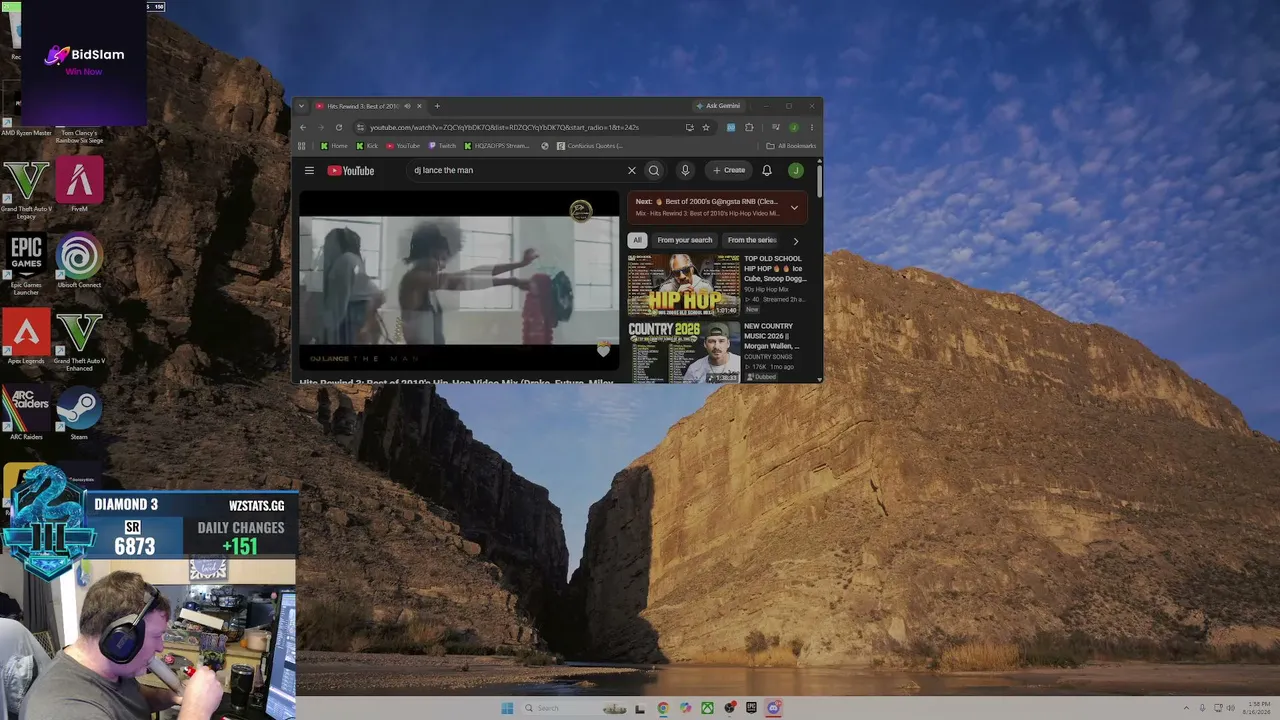This screenshot has width=1280, height=720.
Task: Open the Chrome apps grid shortcut
Action: tap(302, 146)
